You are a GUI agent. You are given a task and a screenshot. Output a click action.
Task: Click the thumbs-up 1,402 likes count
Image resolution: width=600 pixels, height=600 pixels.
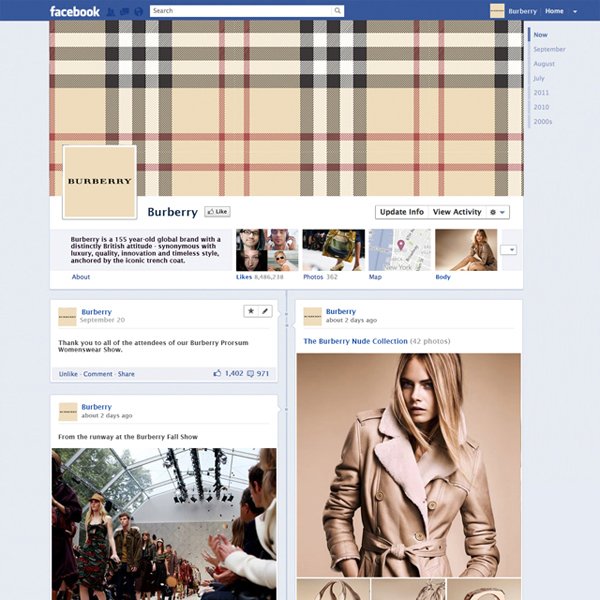coord(228,373)
